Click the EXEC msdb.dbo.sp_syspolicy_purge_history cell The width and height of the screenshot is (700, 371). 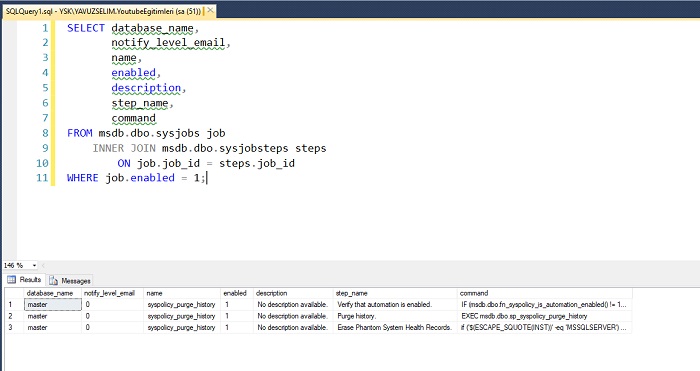tap(545, 316)
